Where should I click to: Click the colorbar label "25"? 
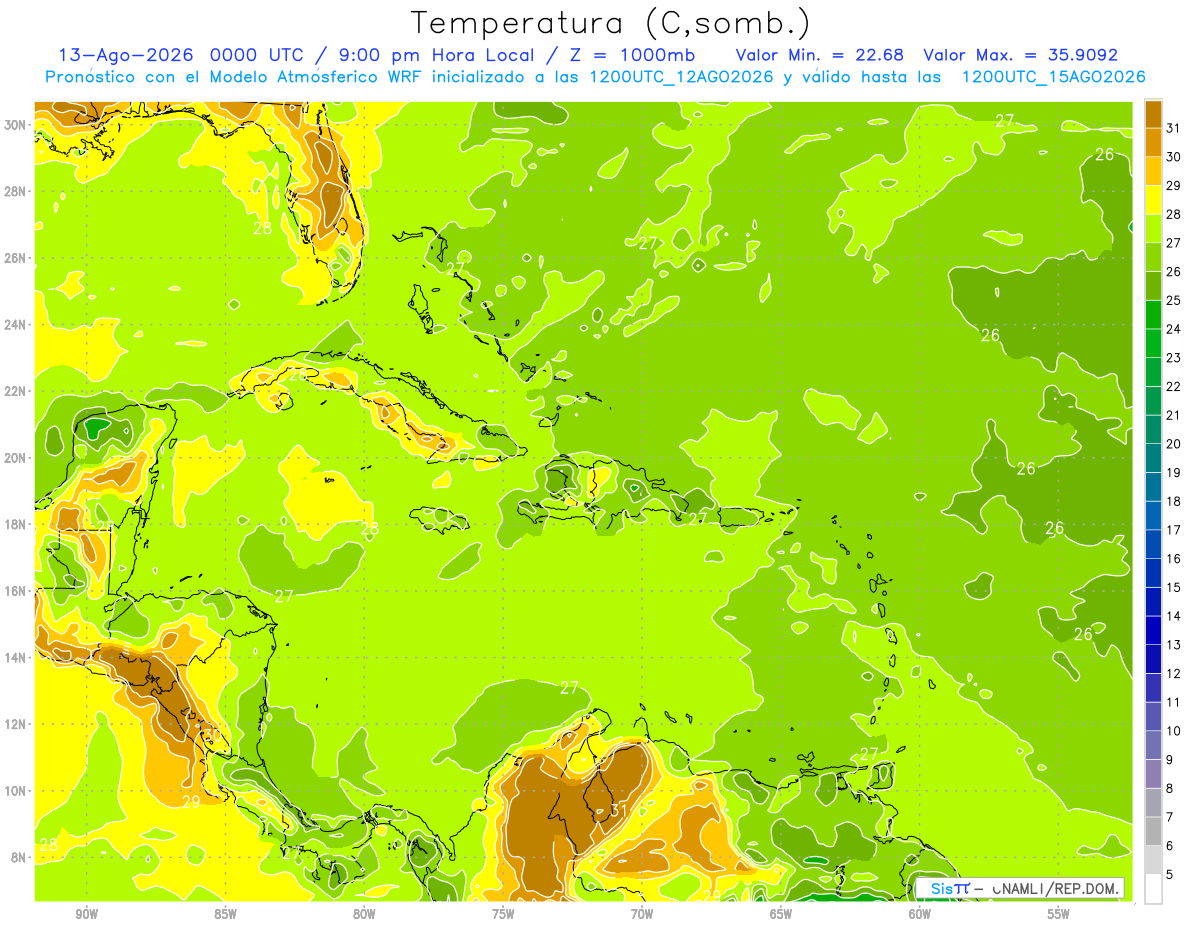click(x=1174, y=300)
